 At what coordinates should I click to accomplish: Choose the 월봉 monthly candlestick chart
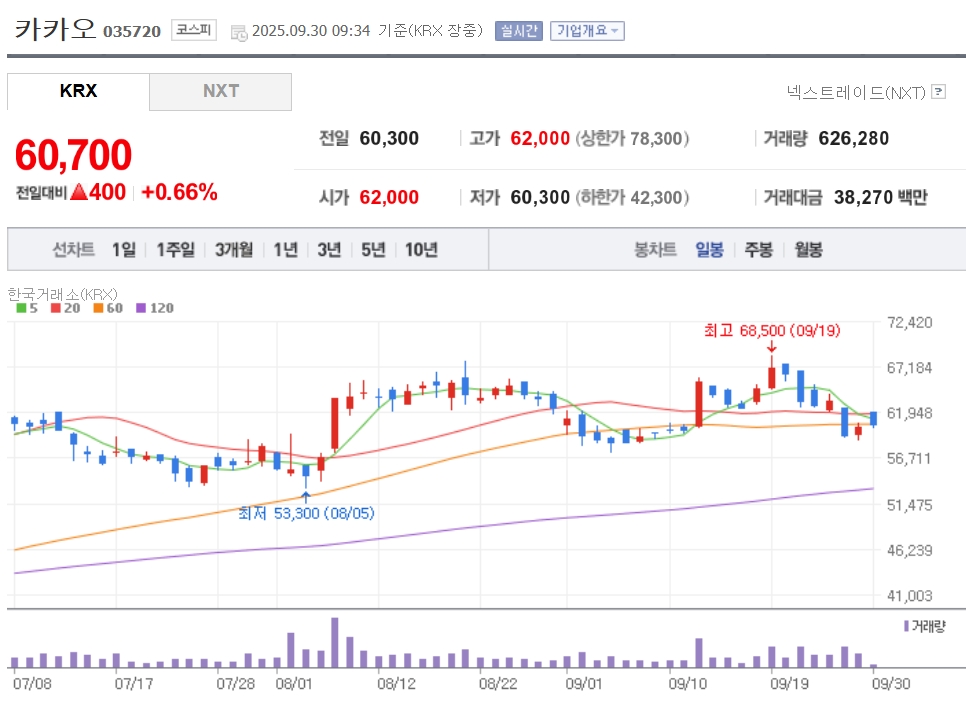[808, 250]
